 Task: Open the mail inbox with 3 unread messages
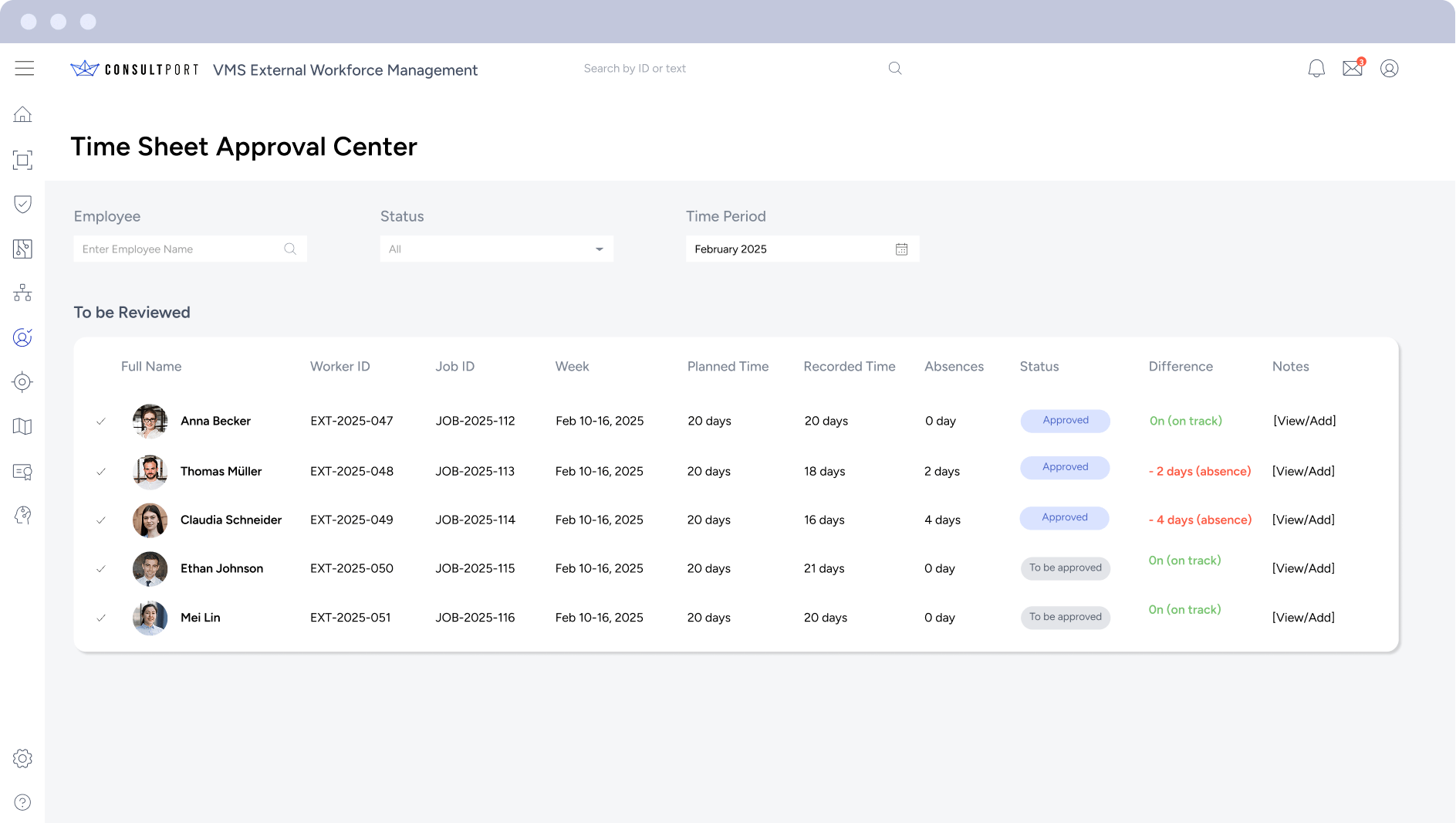coord(1353,68)
